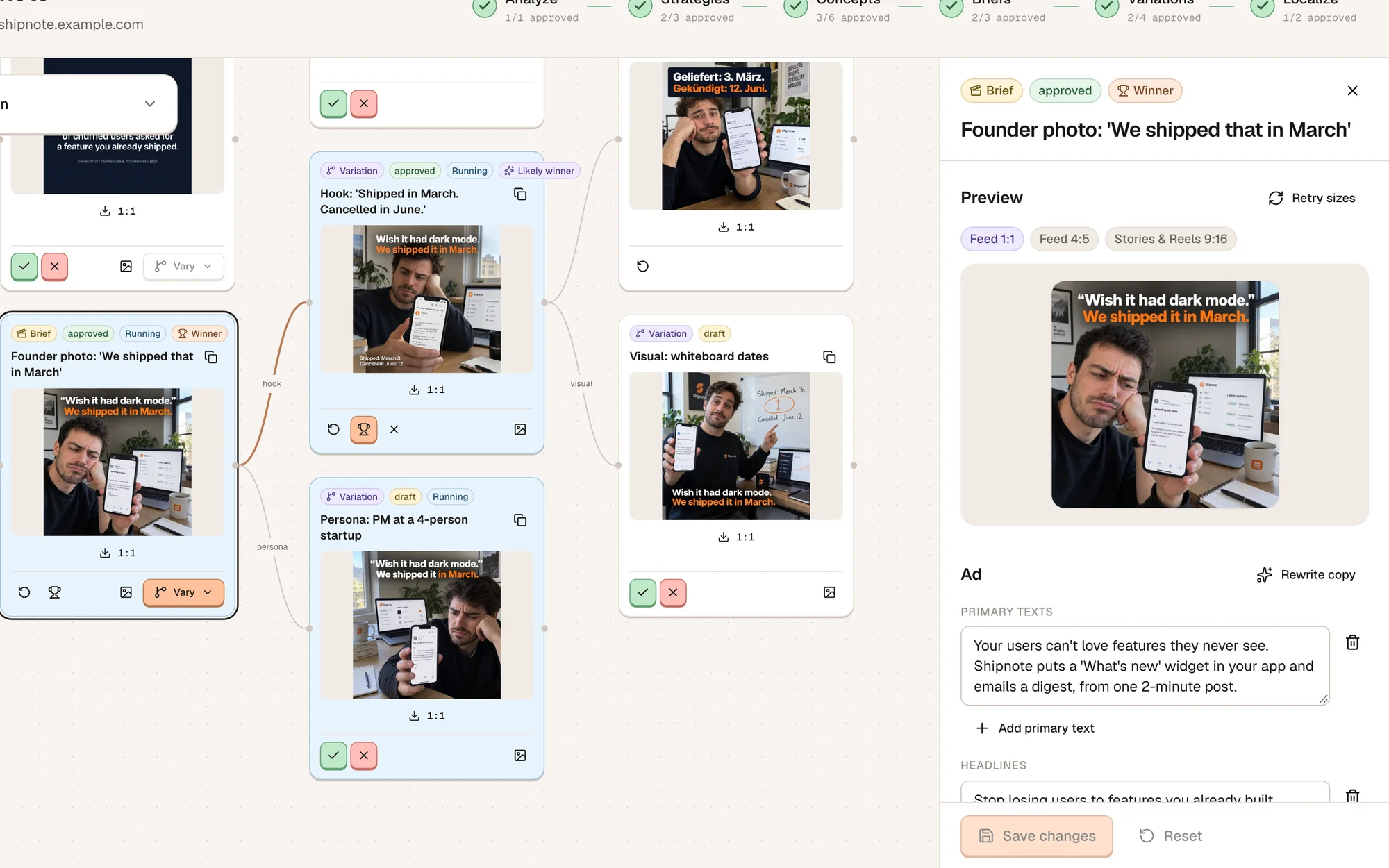Click the German Geliefert ad thumbnail
The height and width of the screenshot is (868, 1389).
[736, 136]
